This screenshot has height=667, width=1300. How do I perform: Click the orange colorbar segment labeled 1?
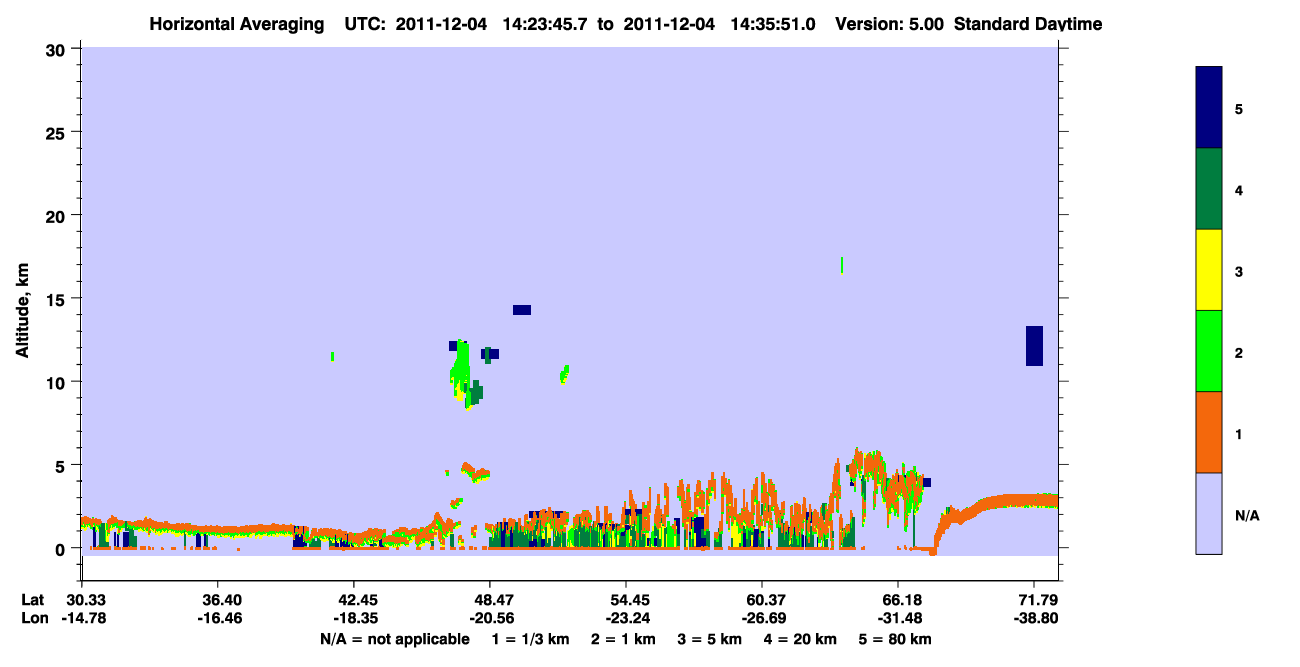click(x=1209, y=432)
